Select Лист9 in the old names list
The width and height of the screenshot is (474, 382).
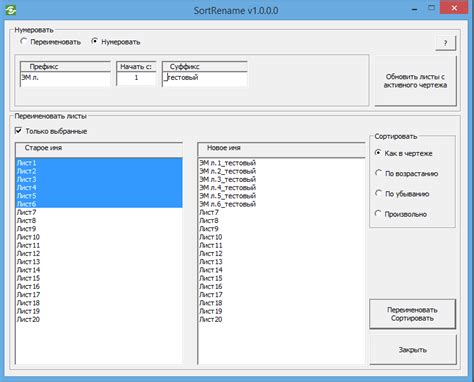99,229
